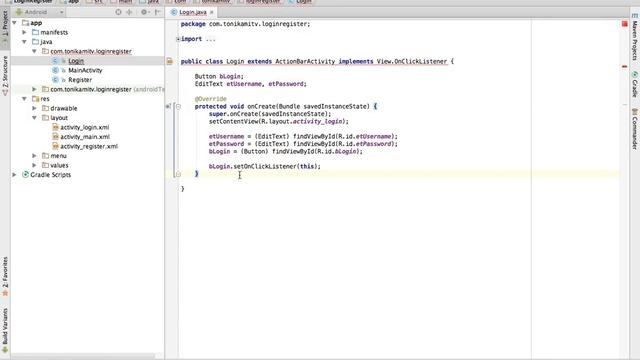640x360 pixels.
Task: Open the MainActivity class
Action: click(x=85, y=70)
